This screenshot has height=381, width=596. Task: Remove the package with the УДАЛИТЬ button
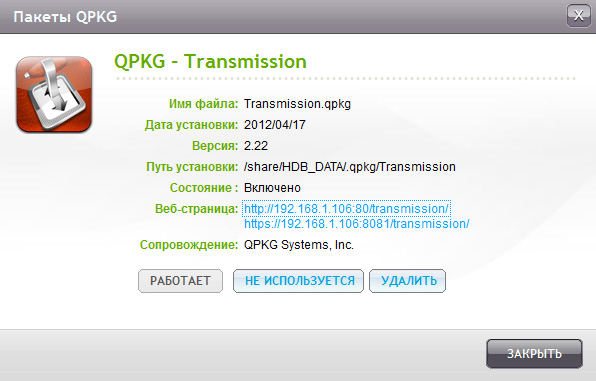coord(407,281)
